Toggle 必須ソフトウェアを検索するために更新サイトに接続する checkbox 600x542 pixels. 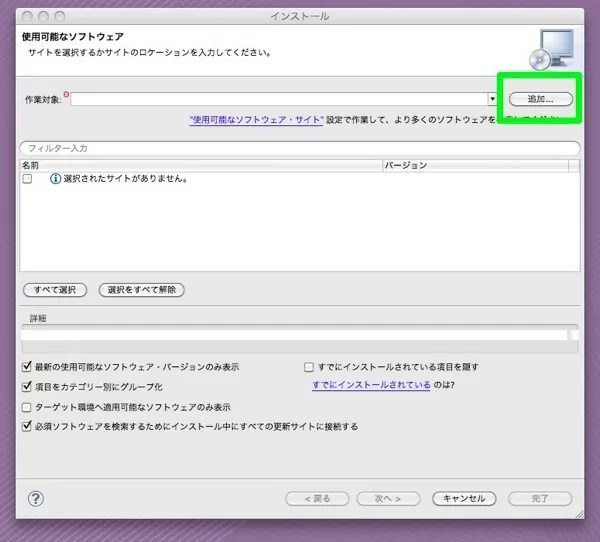pos(26,426)
